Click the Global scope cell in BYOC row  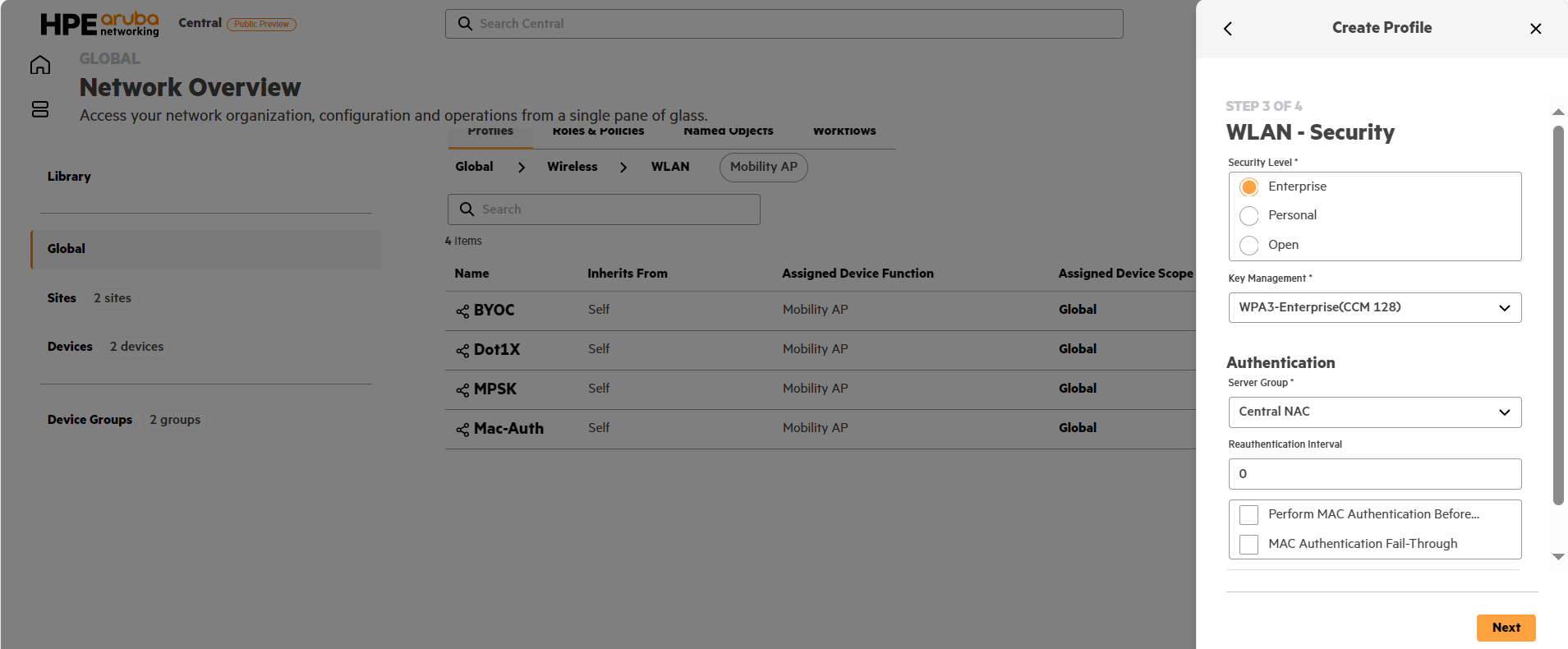tap(1078, 310)
